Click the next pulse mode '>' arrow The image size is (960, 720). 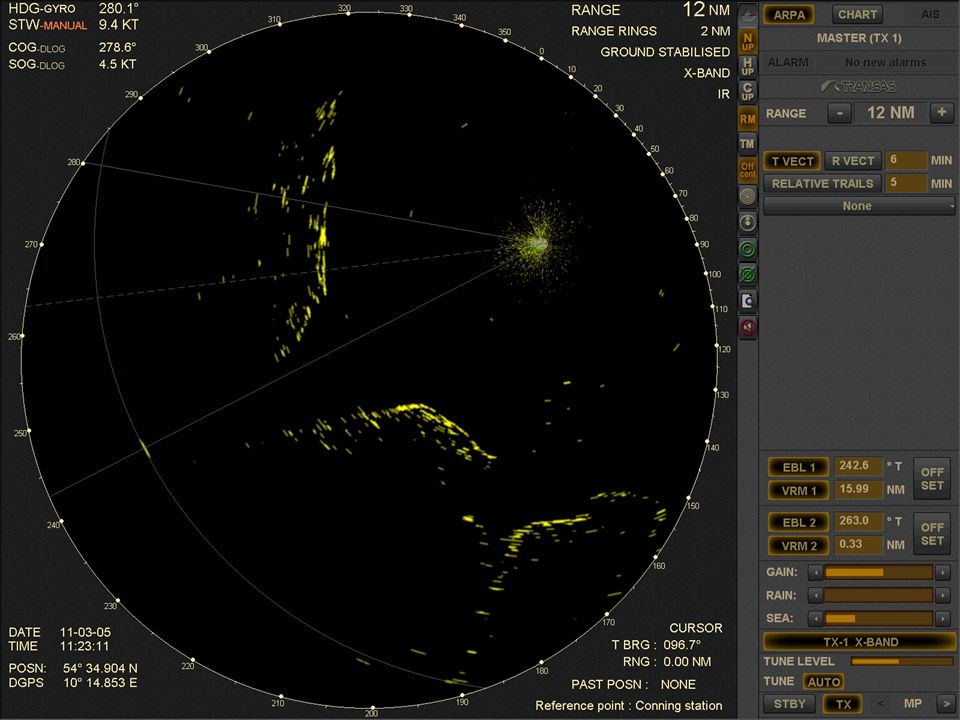click(945, 703)
